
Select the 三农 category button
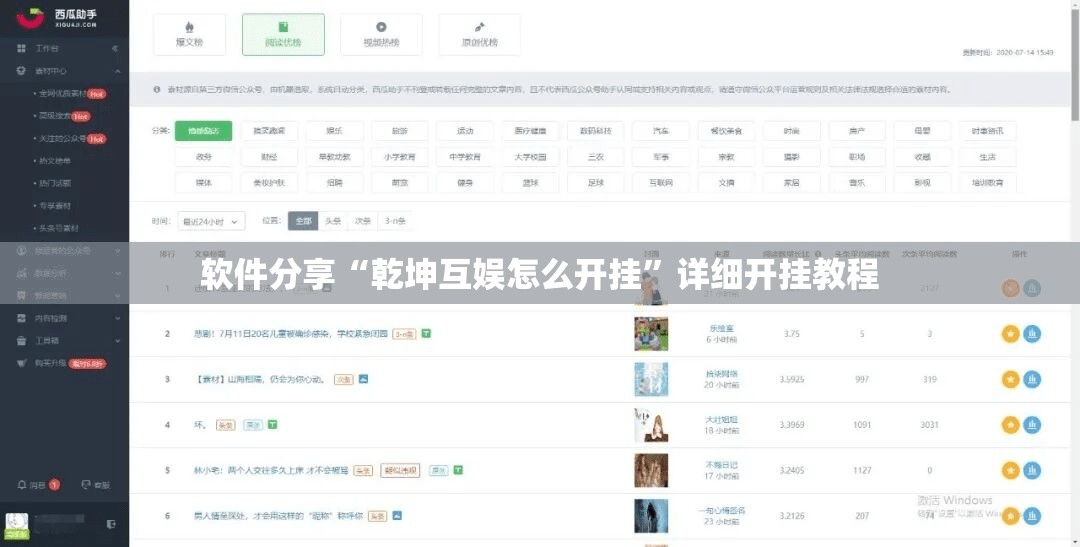coord(596,157)
